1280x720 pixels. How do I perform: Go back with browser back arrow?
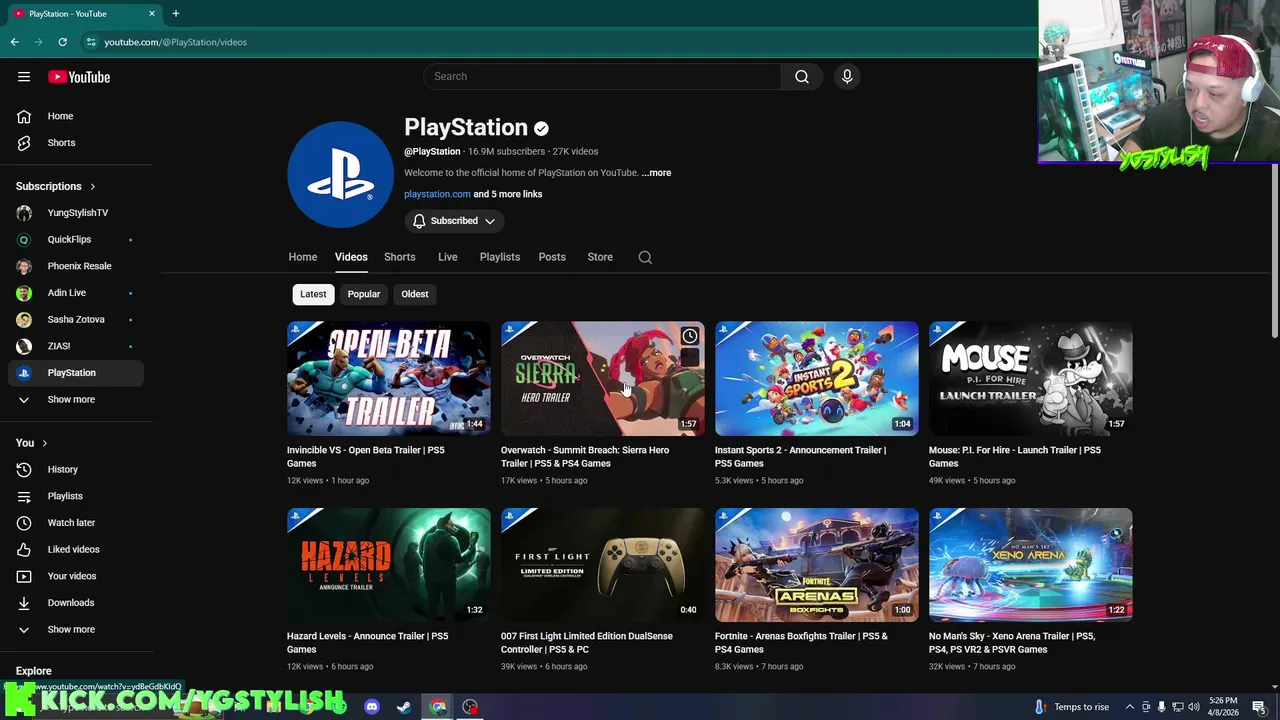[14, 42]
